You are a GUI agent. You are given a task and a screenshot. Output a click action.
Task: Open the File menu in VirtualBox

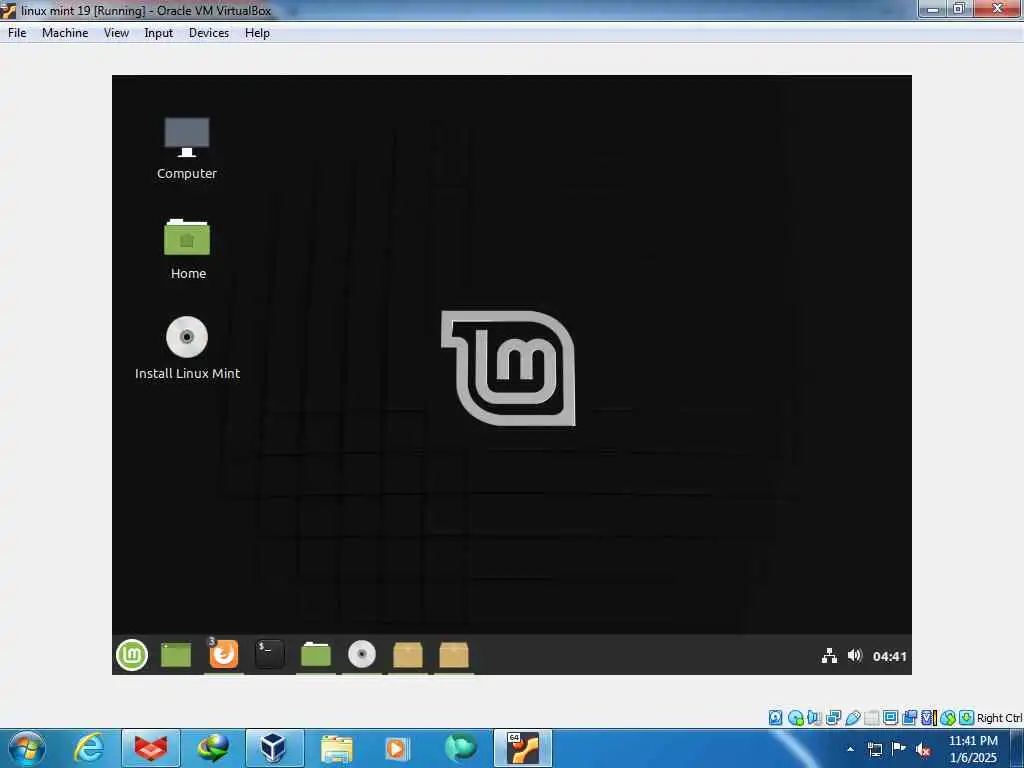17,33
